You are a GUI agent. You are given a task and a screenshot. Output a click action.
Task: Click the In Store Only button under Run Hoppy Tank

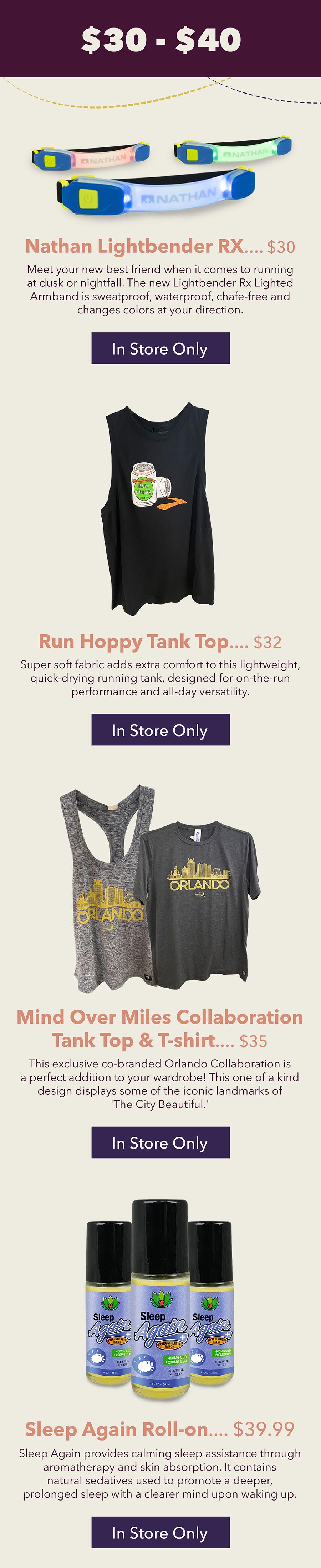pyautogui.click(x=160, y=730)
